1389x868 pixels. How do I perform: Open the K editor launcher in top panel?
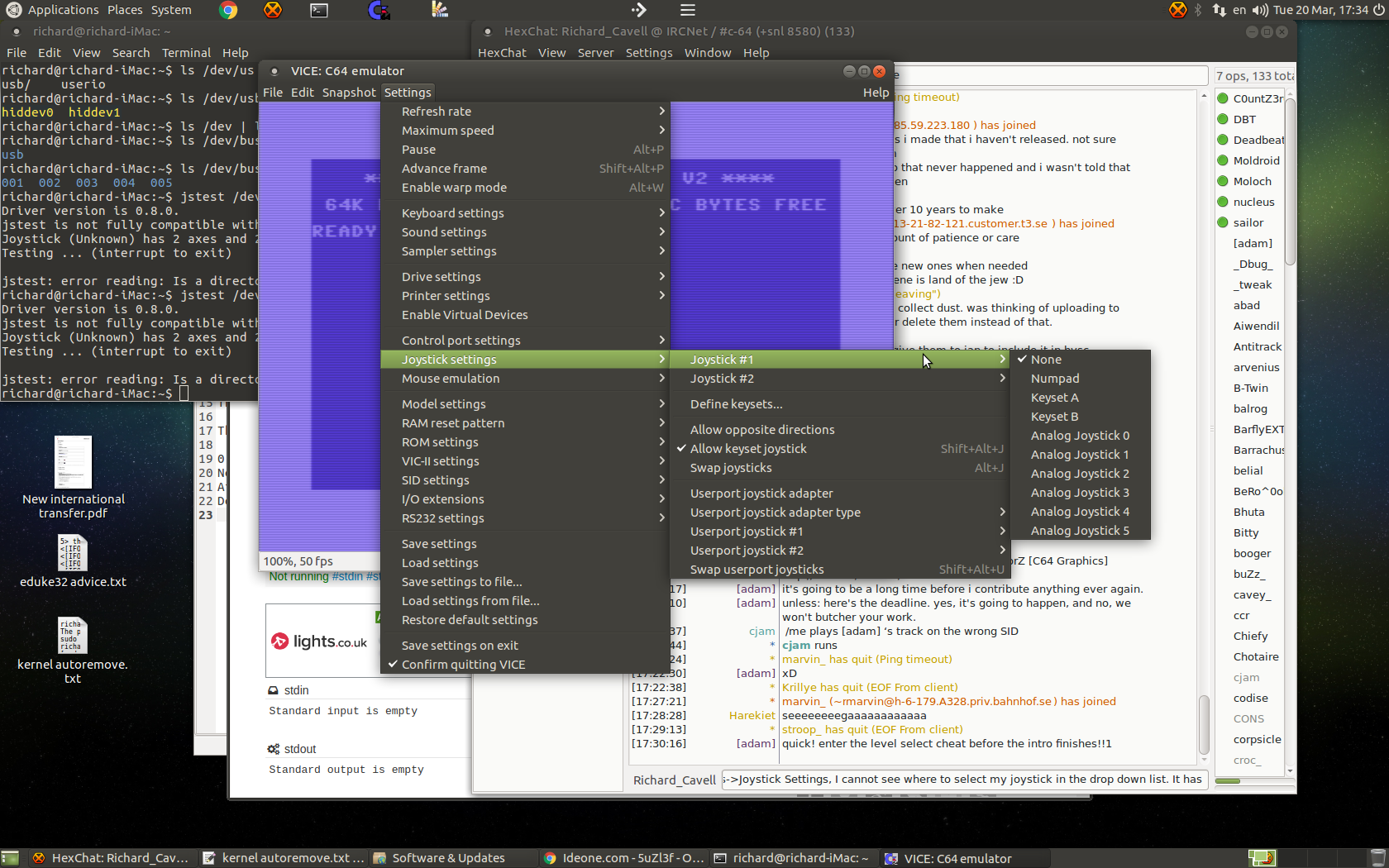tap(440, 10)
